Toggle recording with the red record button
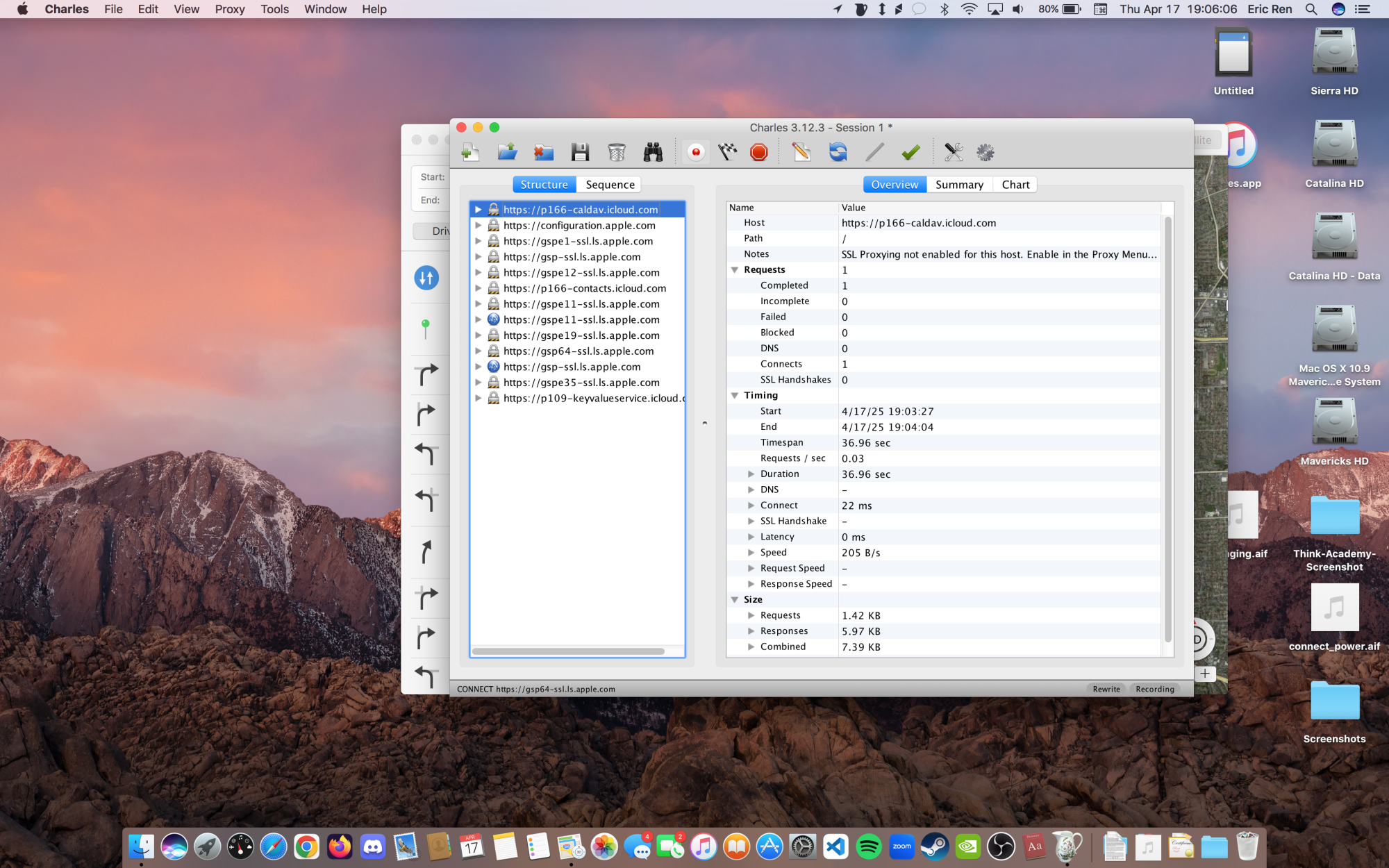The width and height of the screenshot is (1389, 868). point(695,152)
